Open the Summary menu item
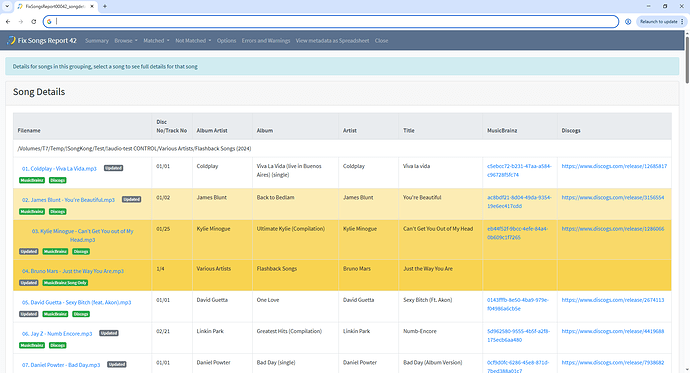The height and width of the screenshot is (373, 690). (x=97, y=40)
